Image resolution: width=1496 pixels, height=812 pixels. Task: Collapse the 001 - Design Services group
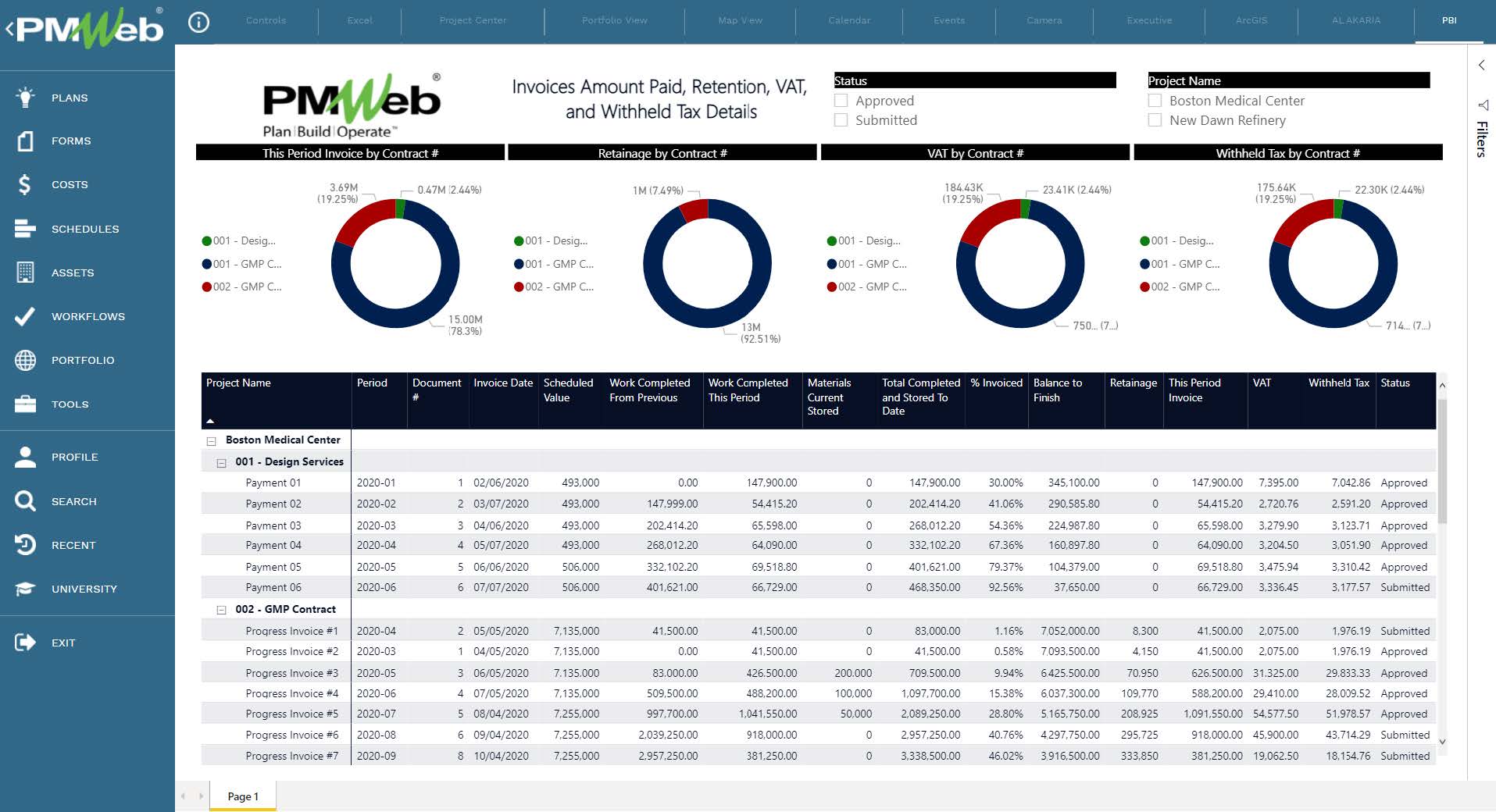click(221, 462)
